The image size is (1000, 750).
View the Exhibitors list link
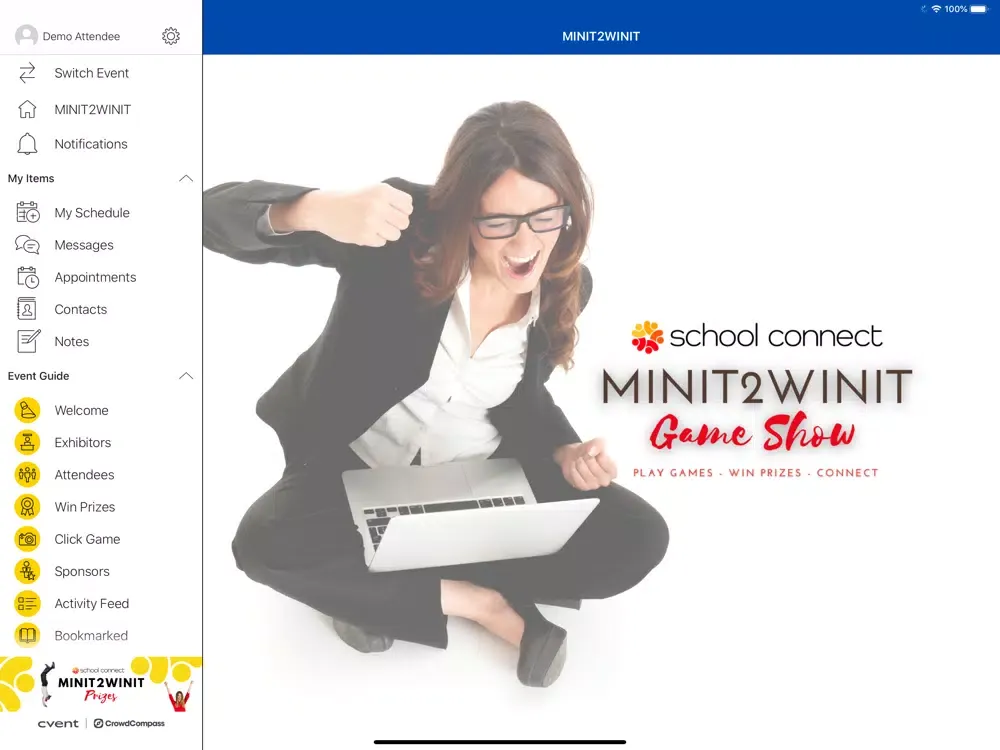pyautogui.click(x=83, y=443)
